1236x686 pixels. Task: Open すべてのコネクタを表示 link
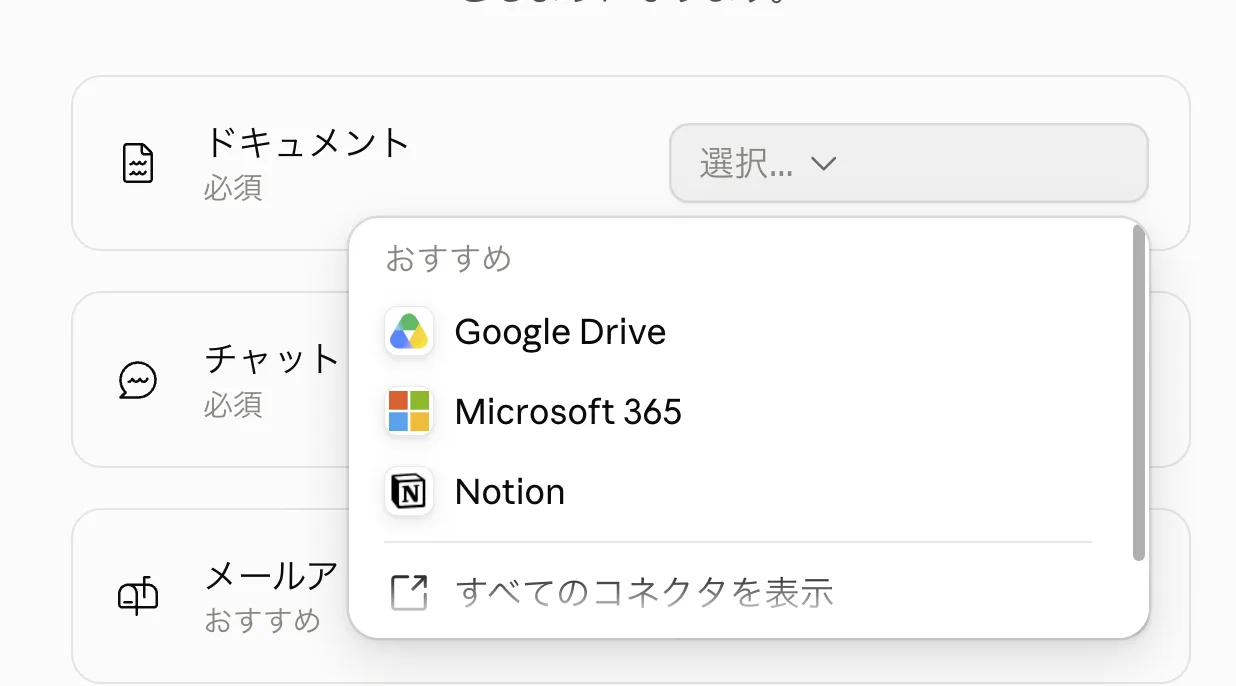tap(738, 592)
